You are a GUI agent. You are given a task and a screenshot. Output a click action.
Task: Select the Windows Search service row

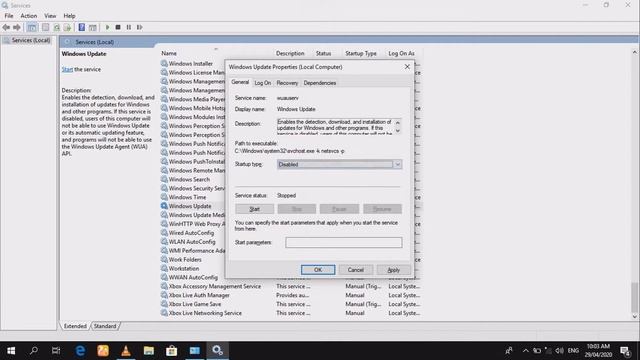189,180
